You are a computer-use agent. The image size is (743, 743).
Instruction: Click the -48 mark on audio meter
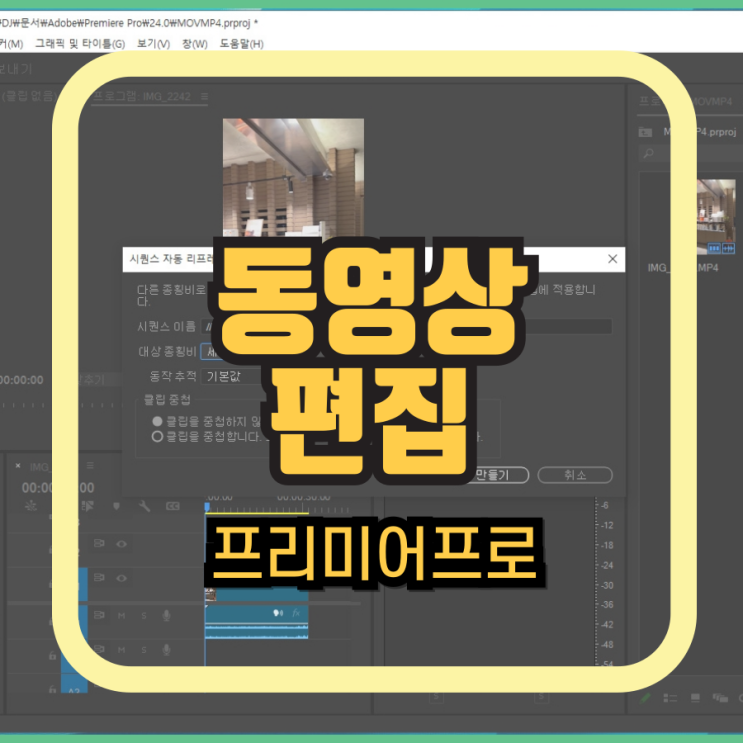(x=607, y=644)
